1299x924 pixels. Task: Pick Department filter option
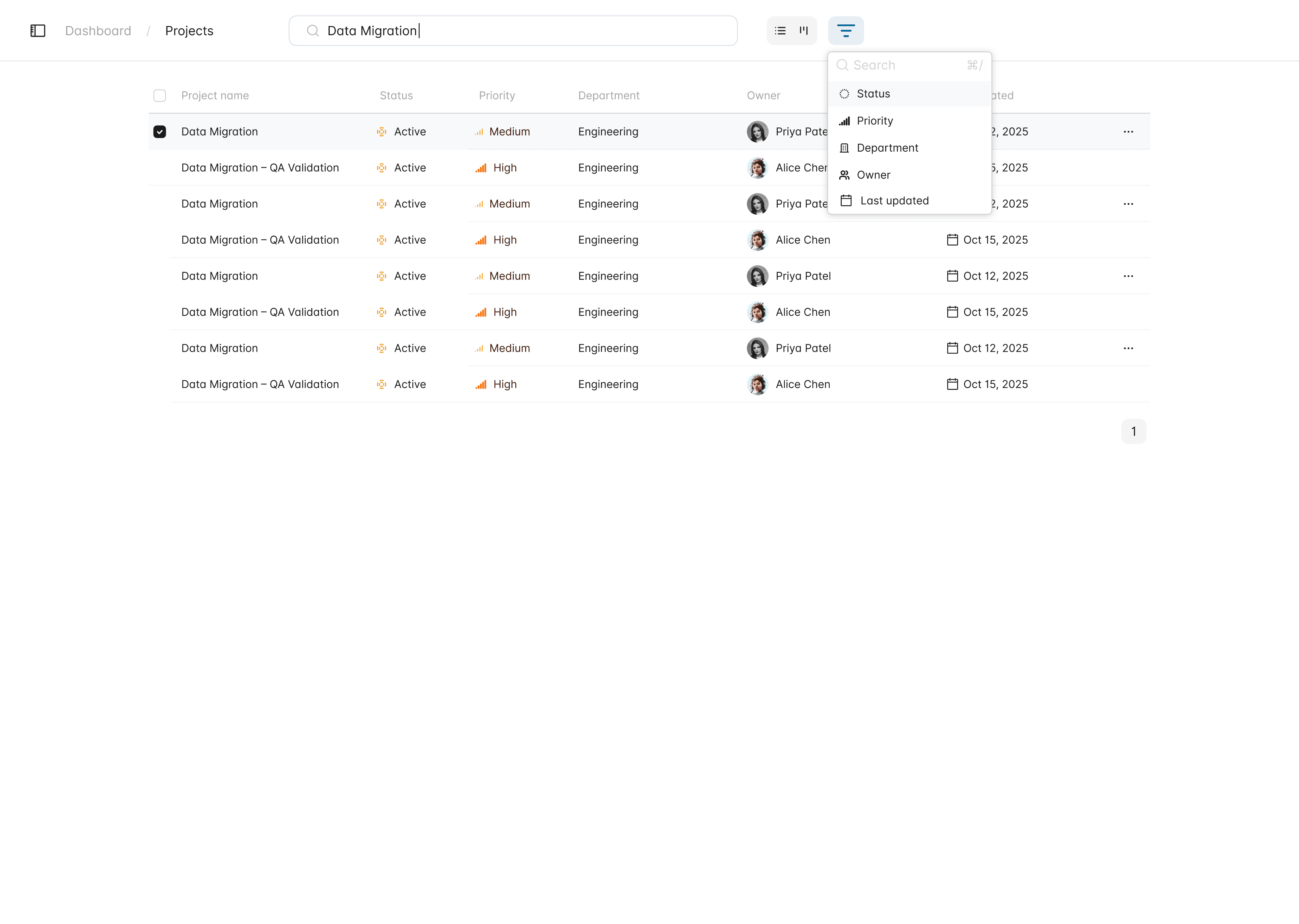pos(887,148)
